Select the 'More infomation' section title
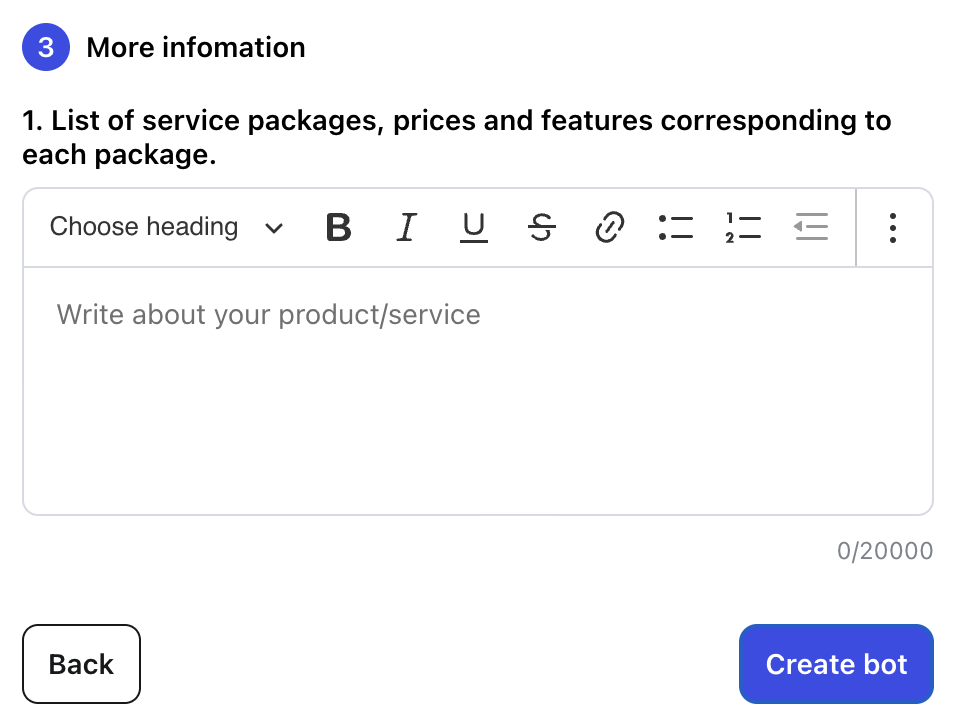956x720 pixels. pos(196,48)
